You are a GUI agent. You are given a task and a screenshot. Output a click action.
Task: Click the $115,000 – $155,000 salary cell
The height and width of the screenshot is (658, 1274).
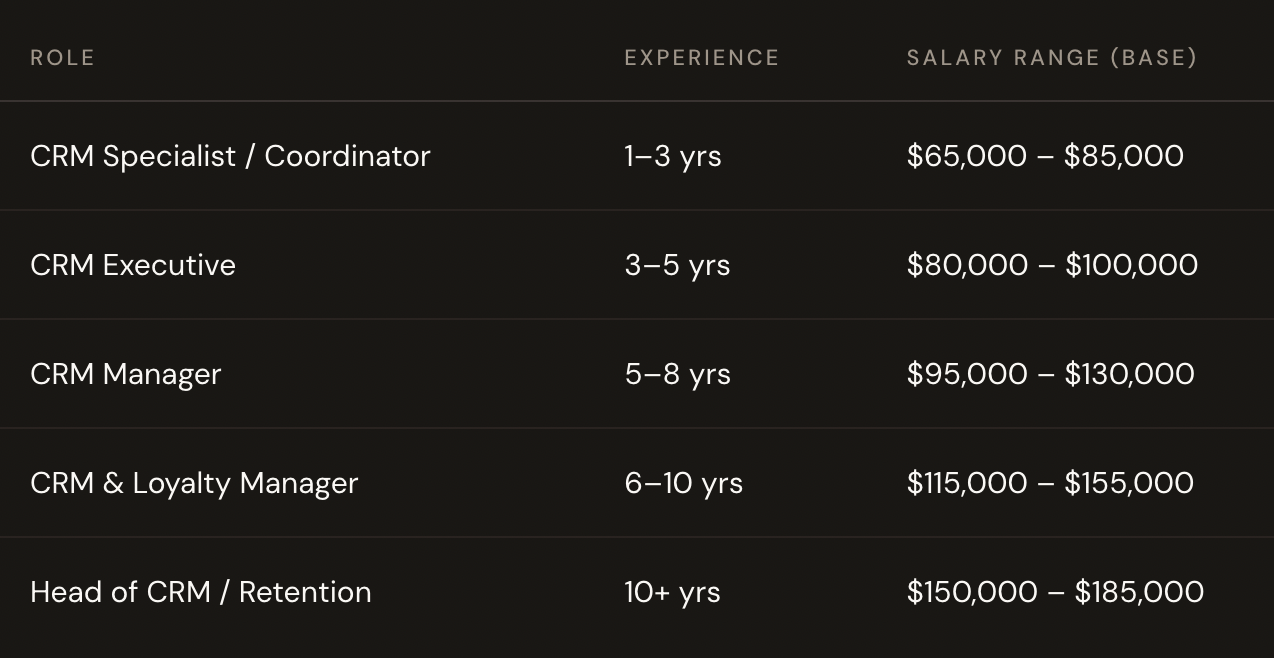click(1050, 483)
